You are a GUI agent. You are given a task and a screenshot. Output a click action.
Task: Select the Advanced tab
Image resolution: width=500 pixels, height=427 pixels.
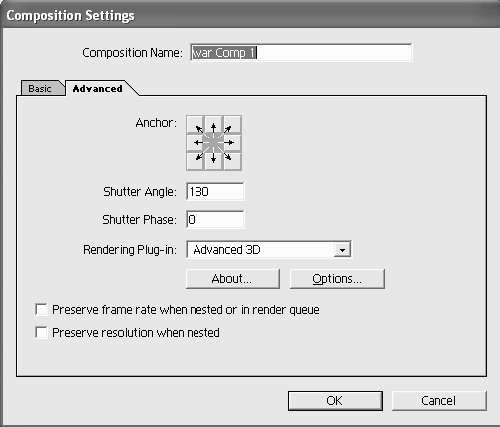pyautogui.click(x=98, y=89)
